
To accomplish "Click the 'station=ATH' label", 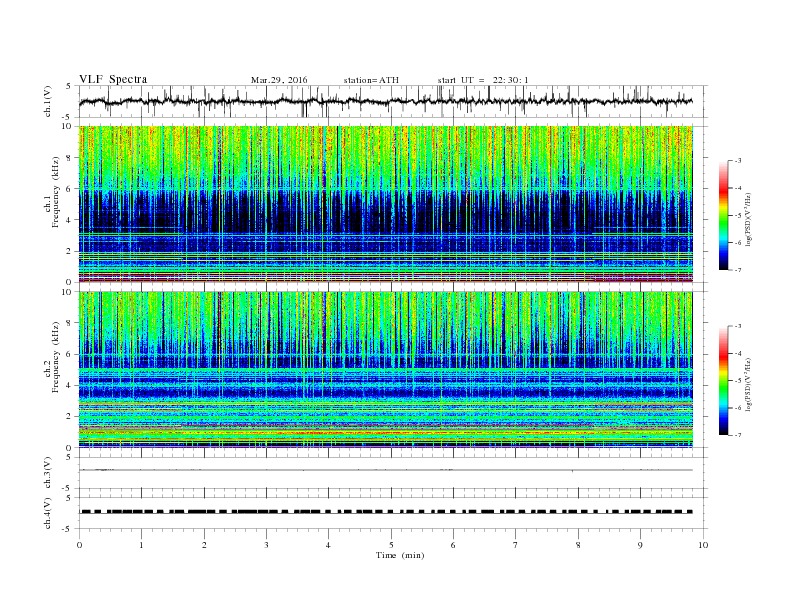I will click(371, 80).
